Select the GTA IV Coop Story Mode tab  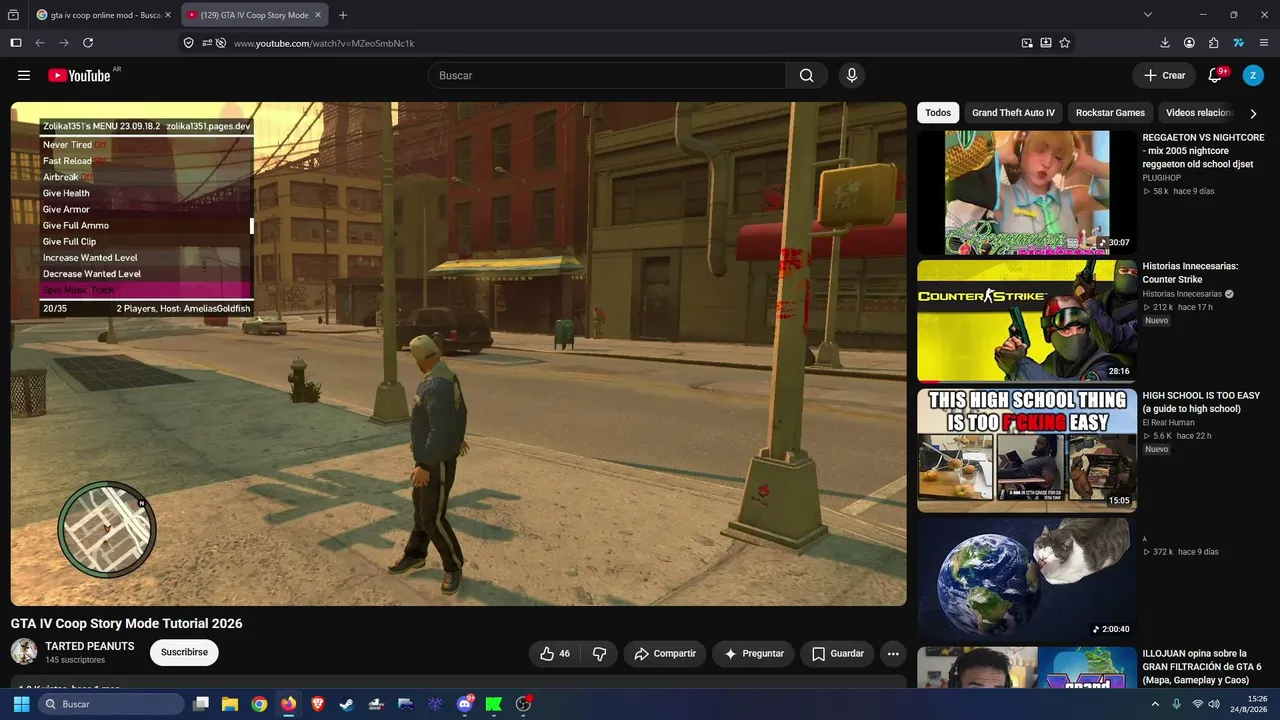(x=256, y=15)
